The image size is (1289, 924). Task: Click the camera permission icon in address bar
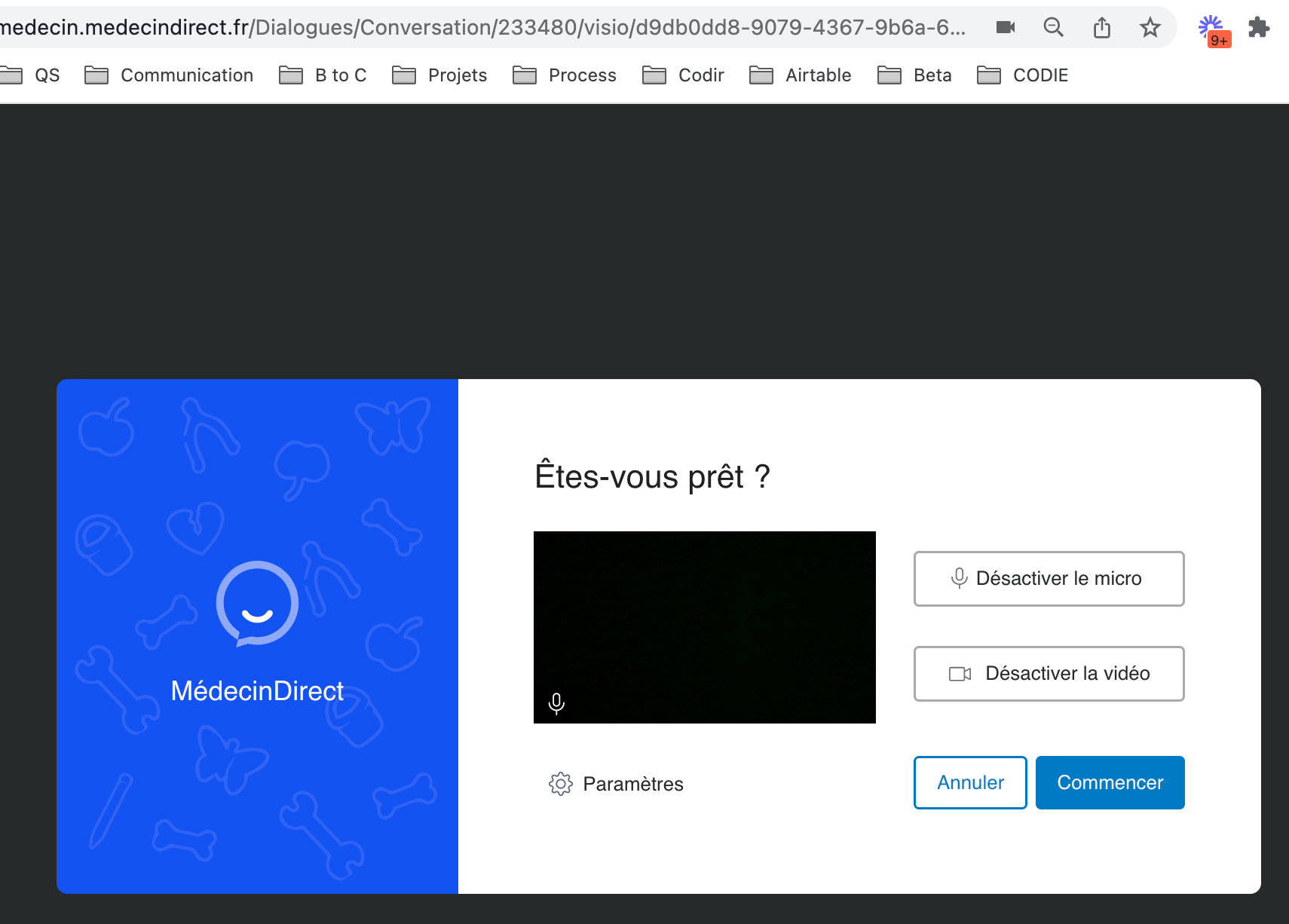(1006, 28)
